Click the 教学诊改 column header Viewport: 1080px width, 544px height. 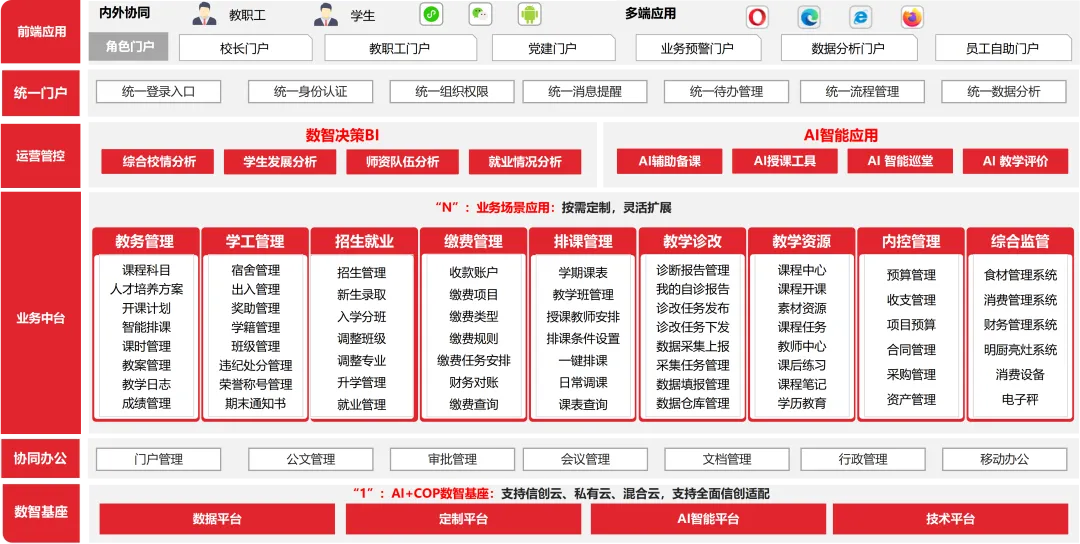pos(692,241)
